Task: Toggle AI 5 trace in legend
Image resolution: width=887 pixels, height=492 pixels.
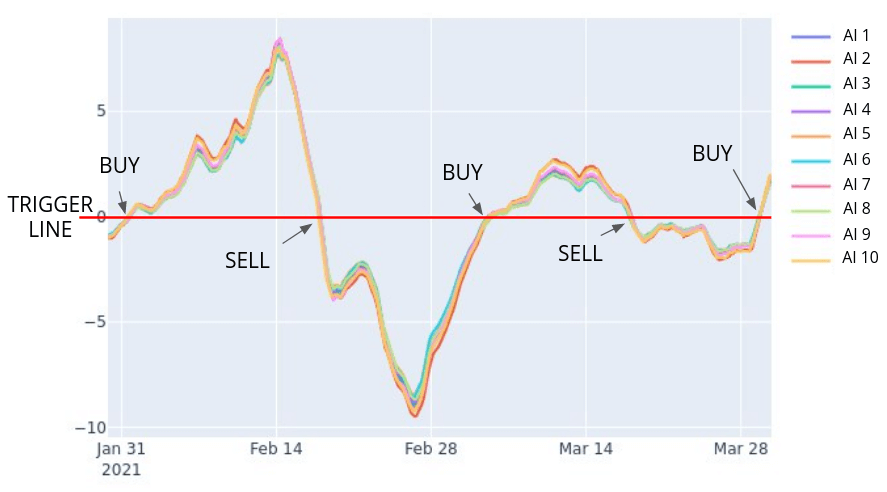Action: [856, 134]
